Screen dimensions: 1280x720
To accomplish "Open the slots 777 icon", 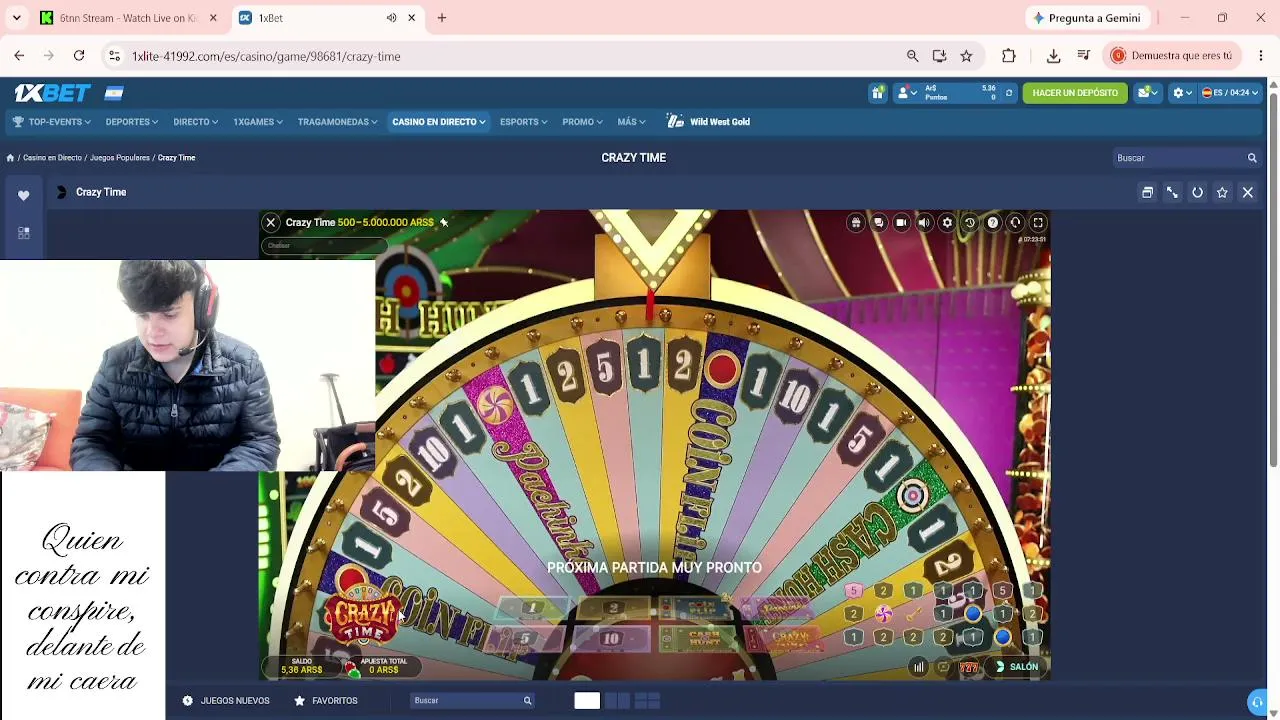I will click(x=968, y=667).
